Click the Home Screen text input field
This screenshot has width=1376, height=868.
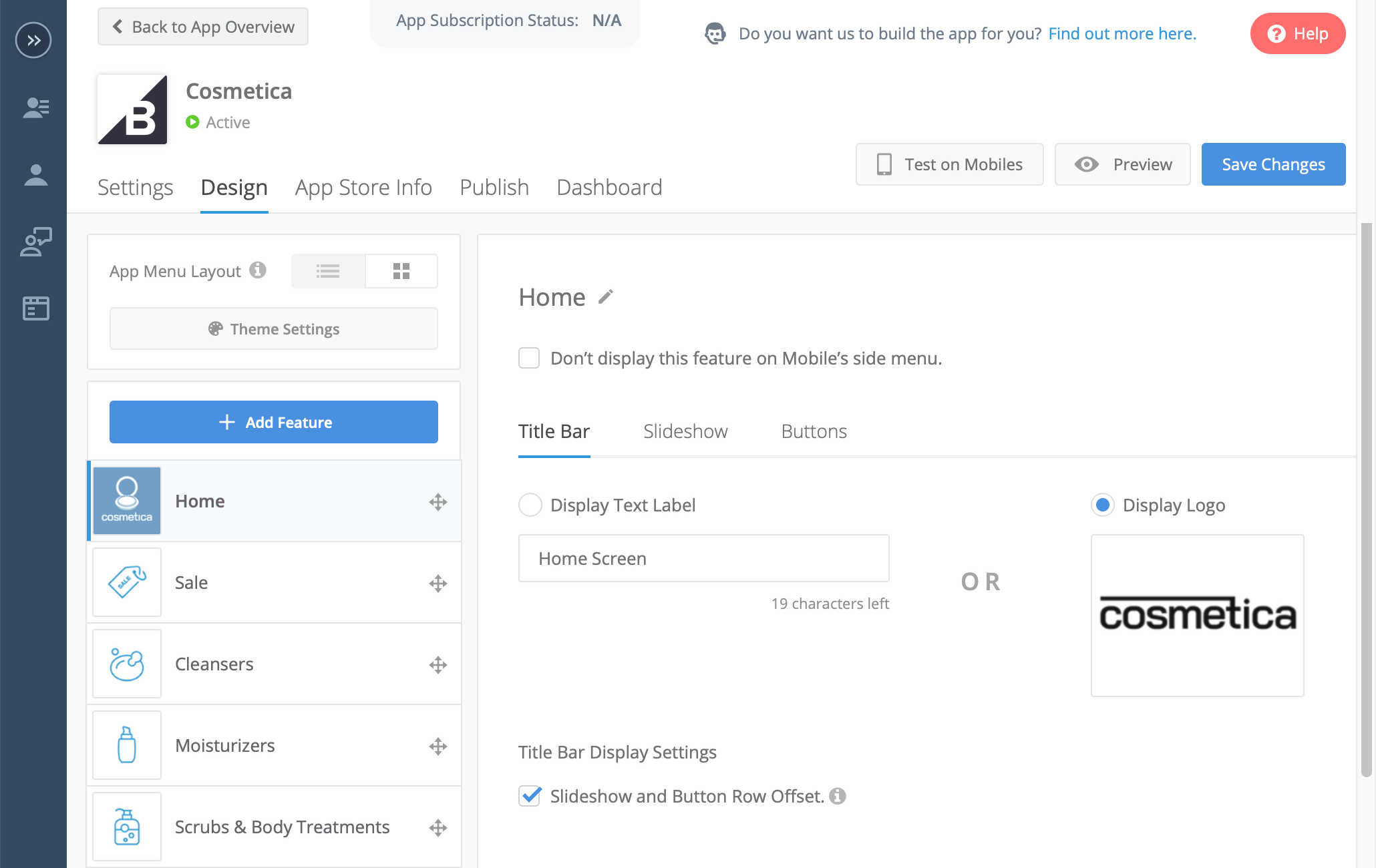703,558
